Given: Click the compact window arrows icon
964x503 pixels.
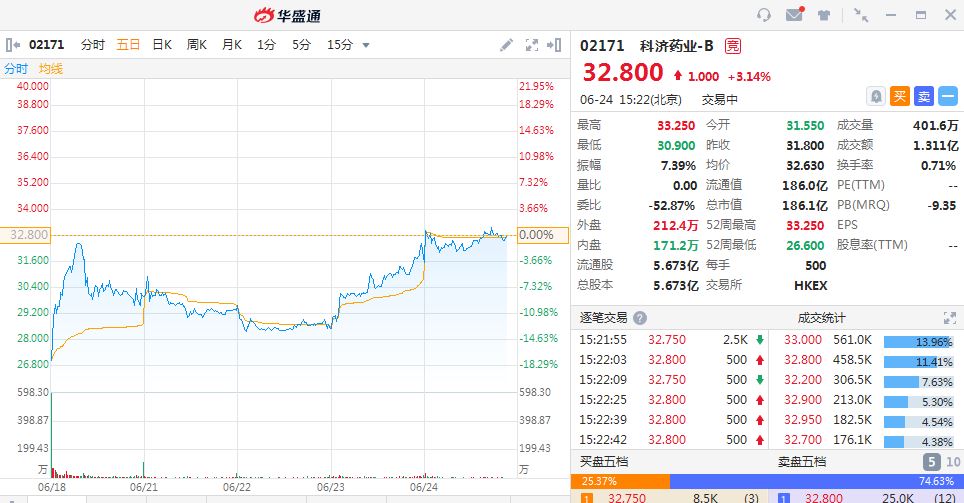Looking at the screenshot, I should coord(861,15).
